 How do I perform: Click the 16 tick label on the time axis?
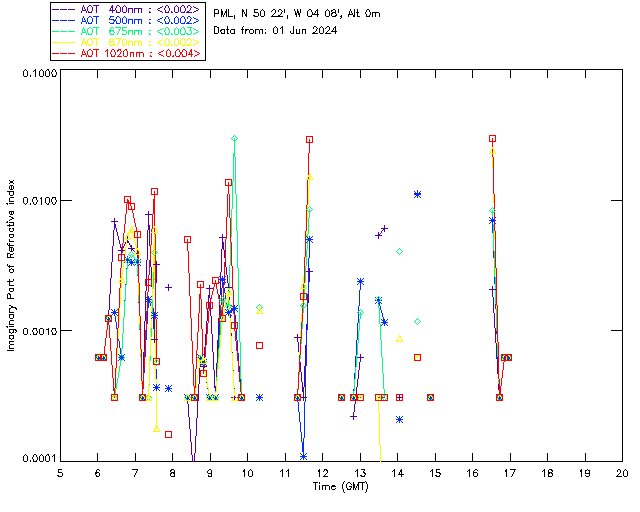(472, 472)
